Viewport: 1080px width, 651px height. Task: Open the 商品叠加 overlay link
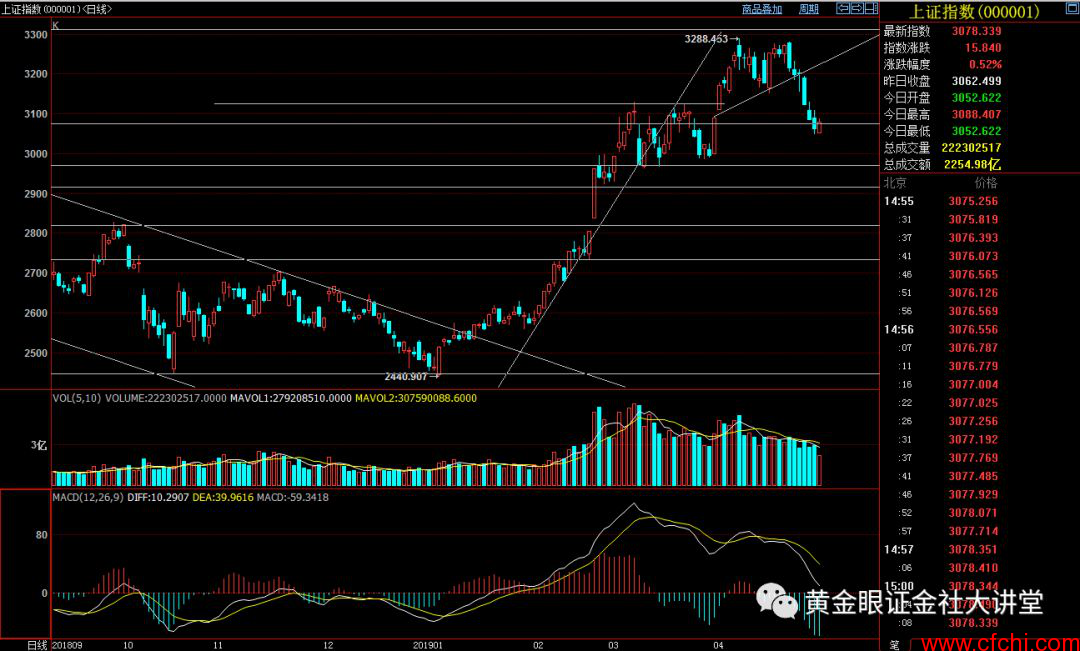point(762,9)
